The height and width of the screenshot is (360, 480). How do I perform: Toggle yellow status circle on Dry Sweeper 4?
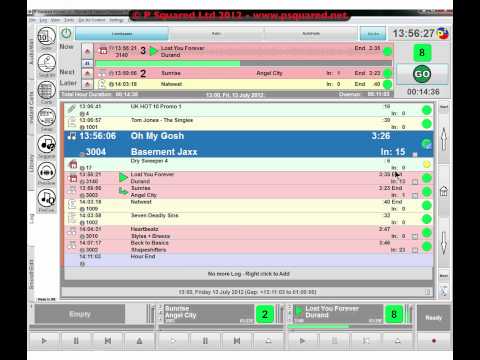[x=427, y=164]
